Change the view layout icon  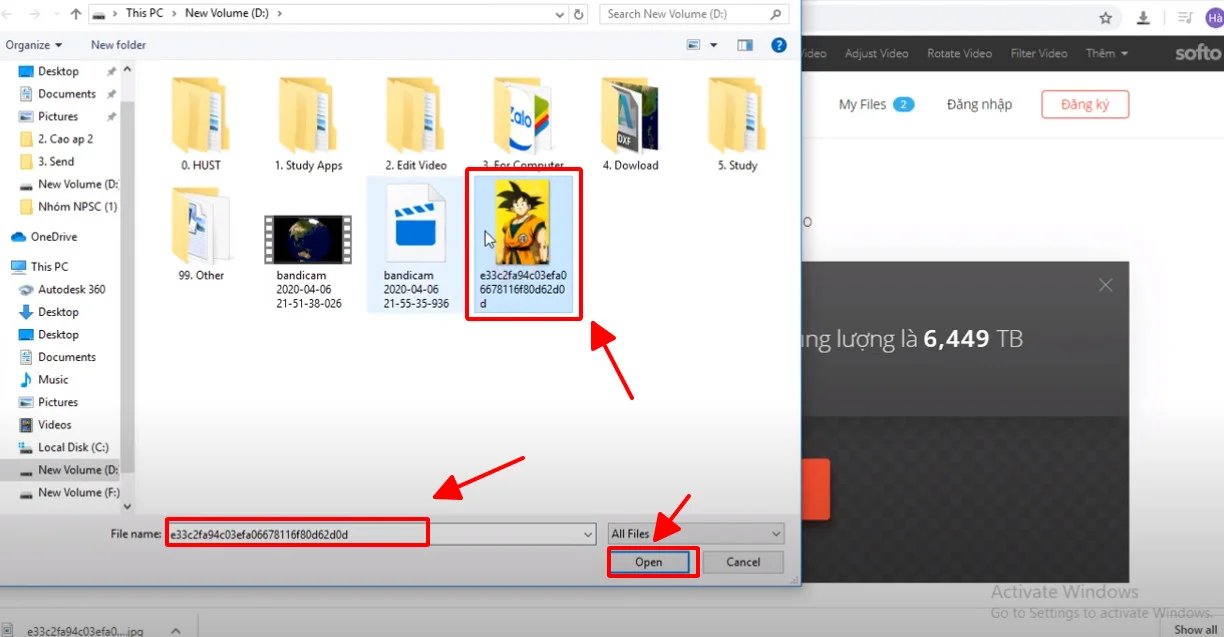tap(694, 45)
